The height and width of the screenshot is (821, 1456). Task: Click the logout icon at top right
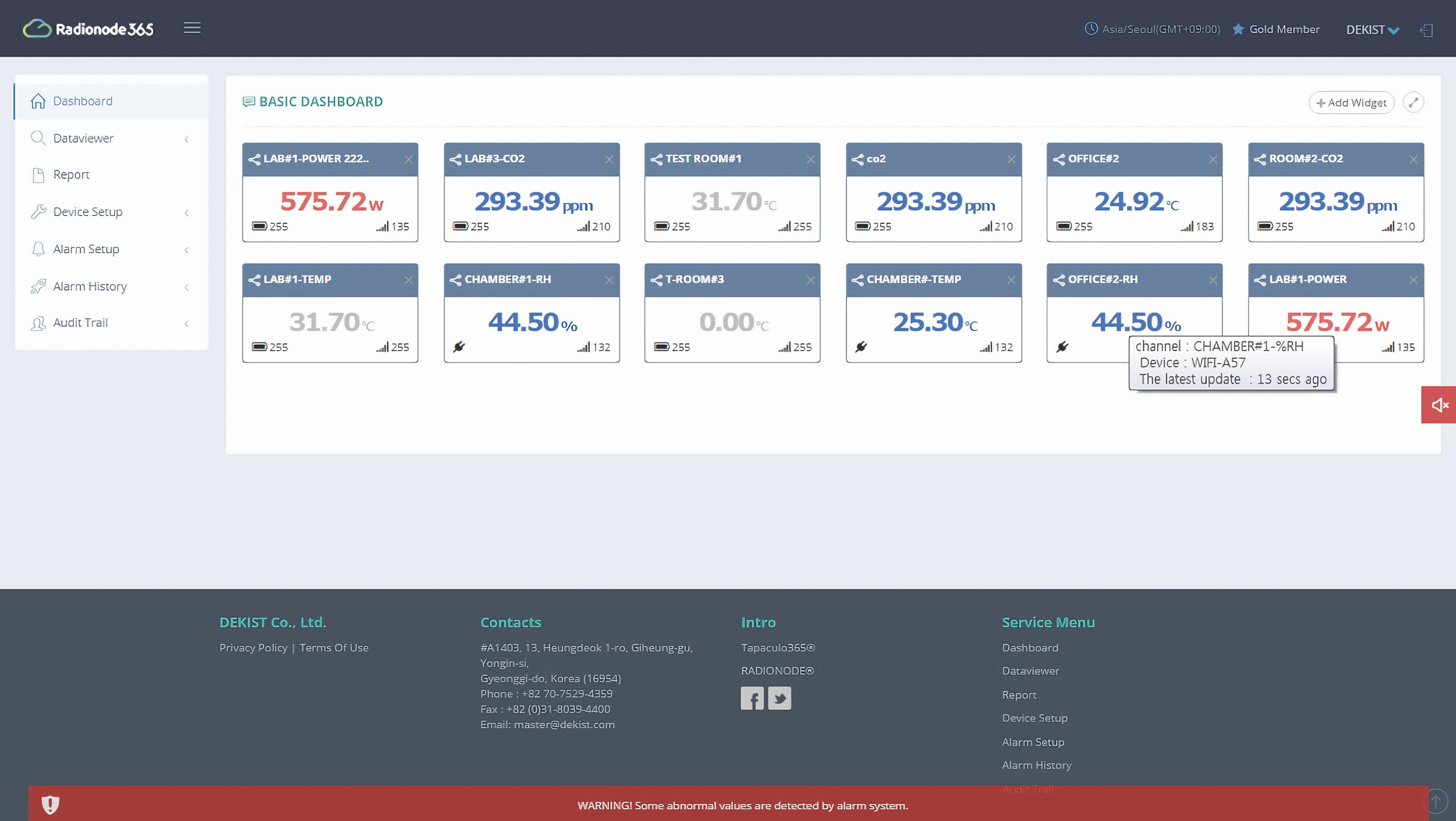click(1426, 30)
